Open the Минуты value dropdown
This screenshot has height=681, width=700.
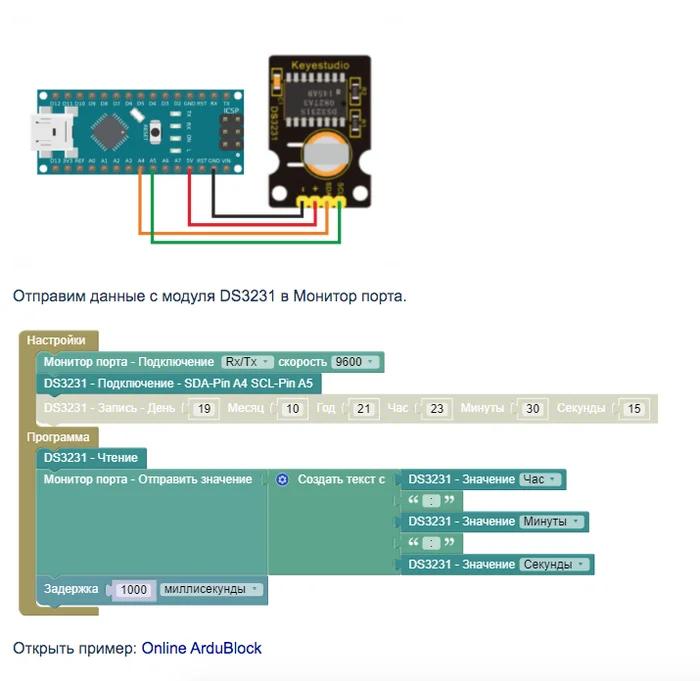click(551, 522)
